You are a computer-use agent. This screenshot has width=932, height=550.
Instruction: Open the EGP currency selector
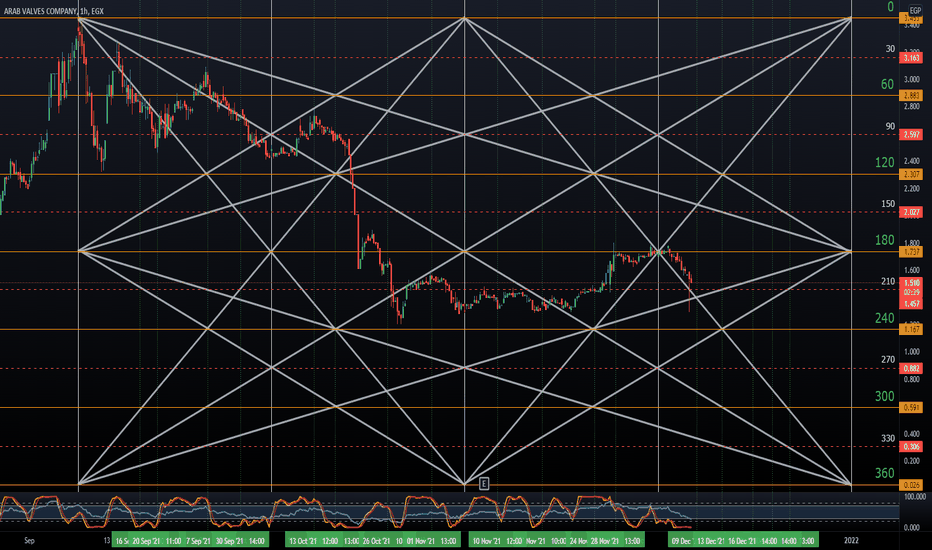pyautogui.click(x=915, y=11)
